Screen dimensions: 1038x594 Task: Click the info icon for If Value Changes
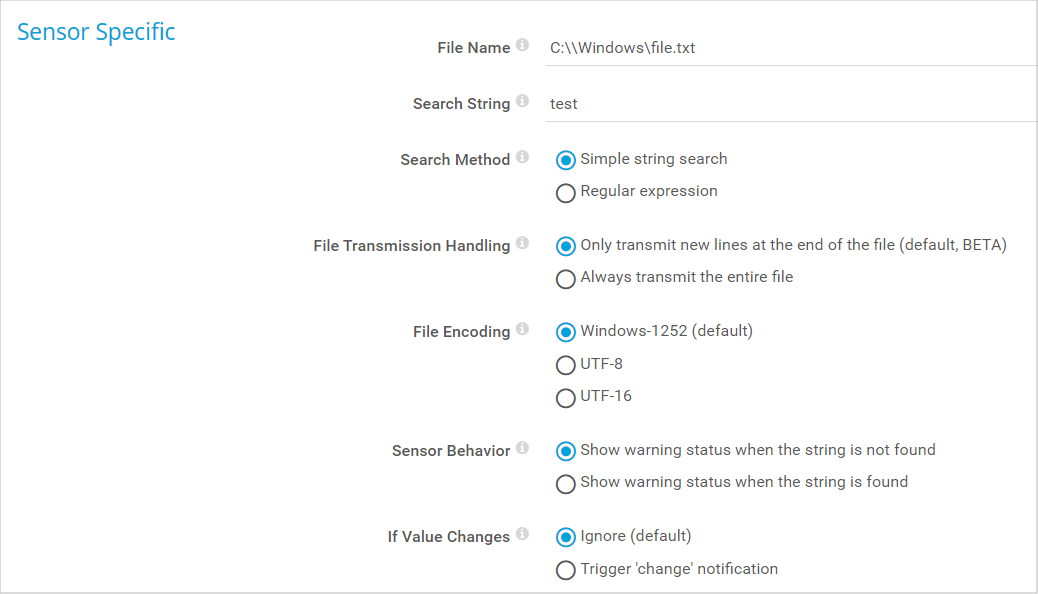pyautogui.click(x=522, y=535)
